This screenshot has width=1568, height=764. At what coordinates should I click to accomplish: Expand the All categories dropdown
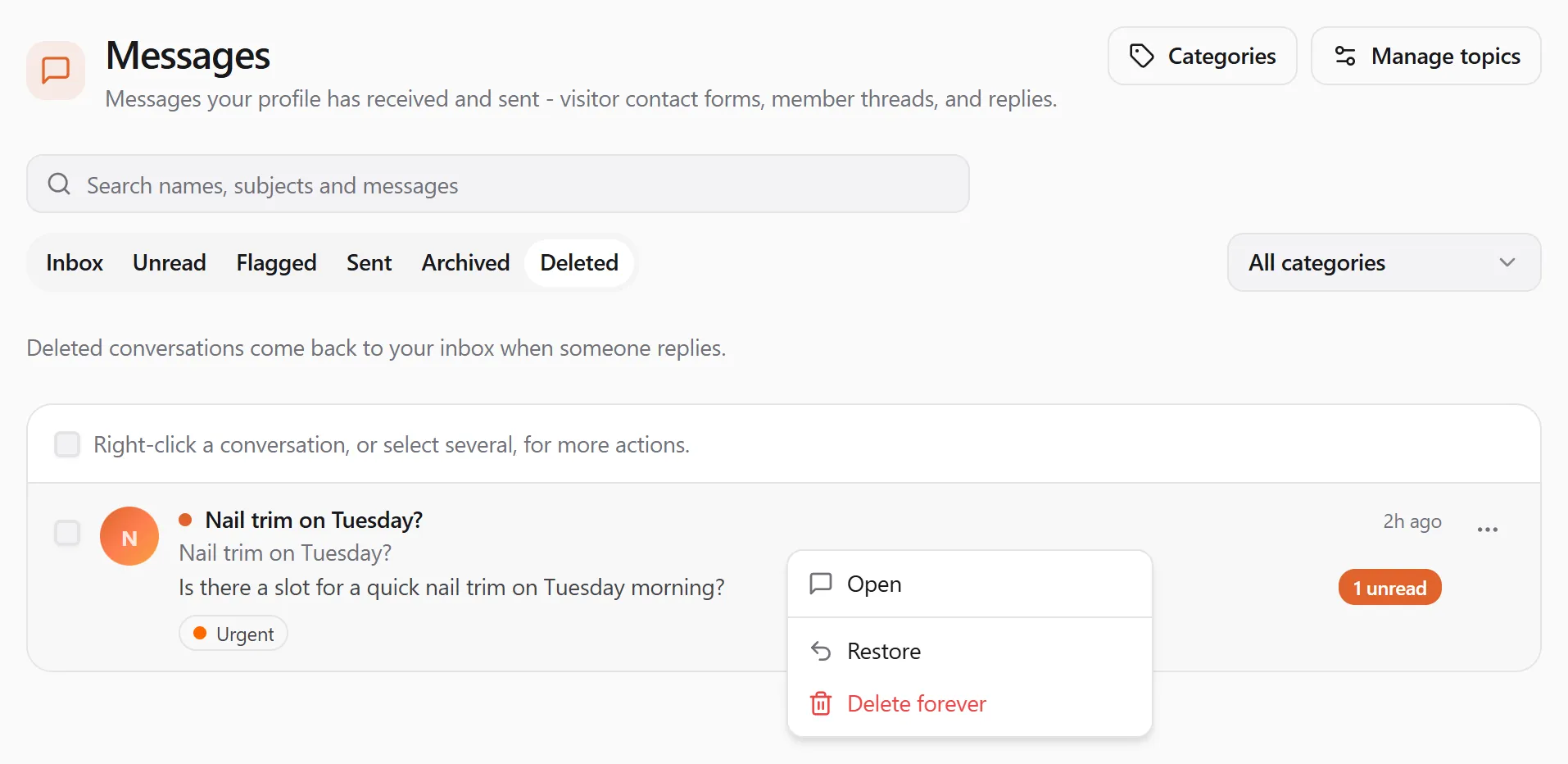pos(1384,262)
